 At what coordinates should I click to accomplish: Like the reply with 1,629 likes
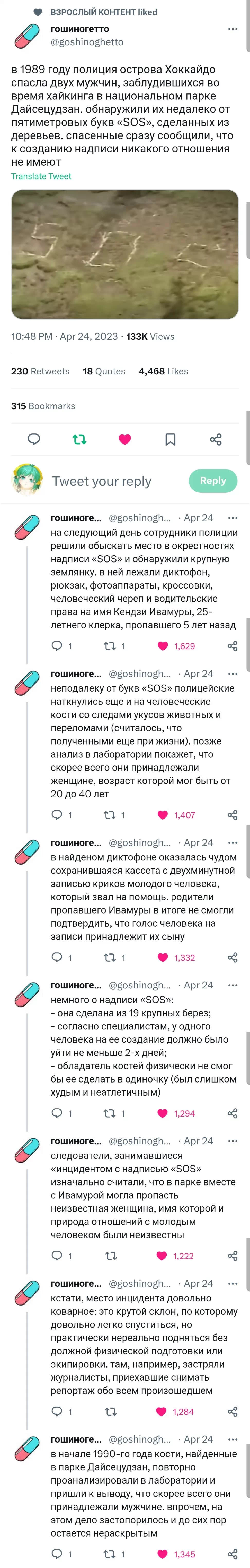click(x=163, y=646)
